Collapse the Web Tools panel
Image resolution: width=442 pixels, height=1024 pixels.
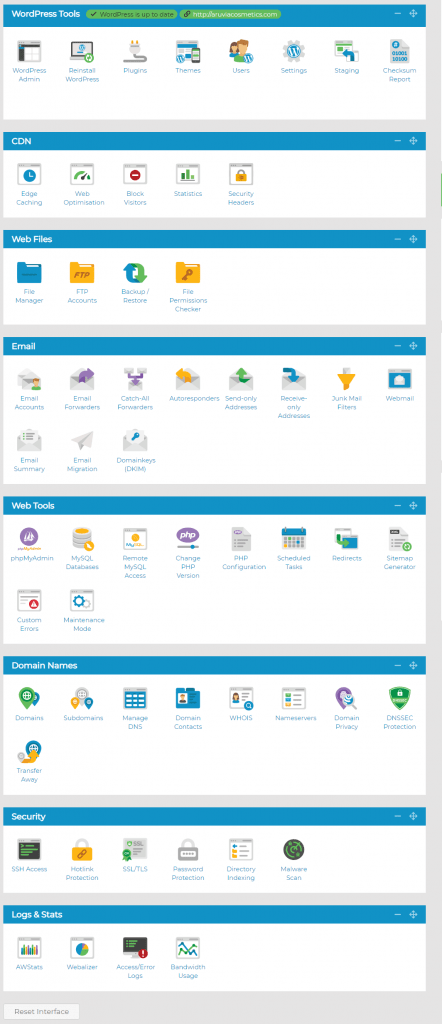coord(398,505)
